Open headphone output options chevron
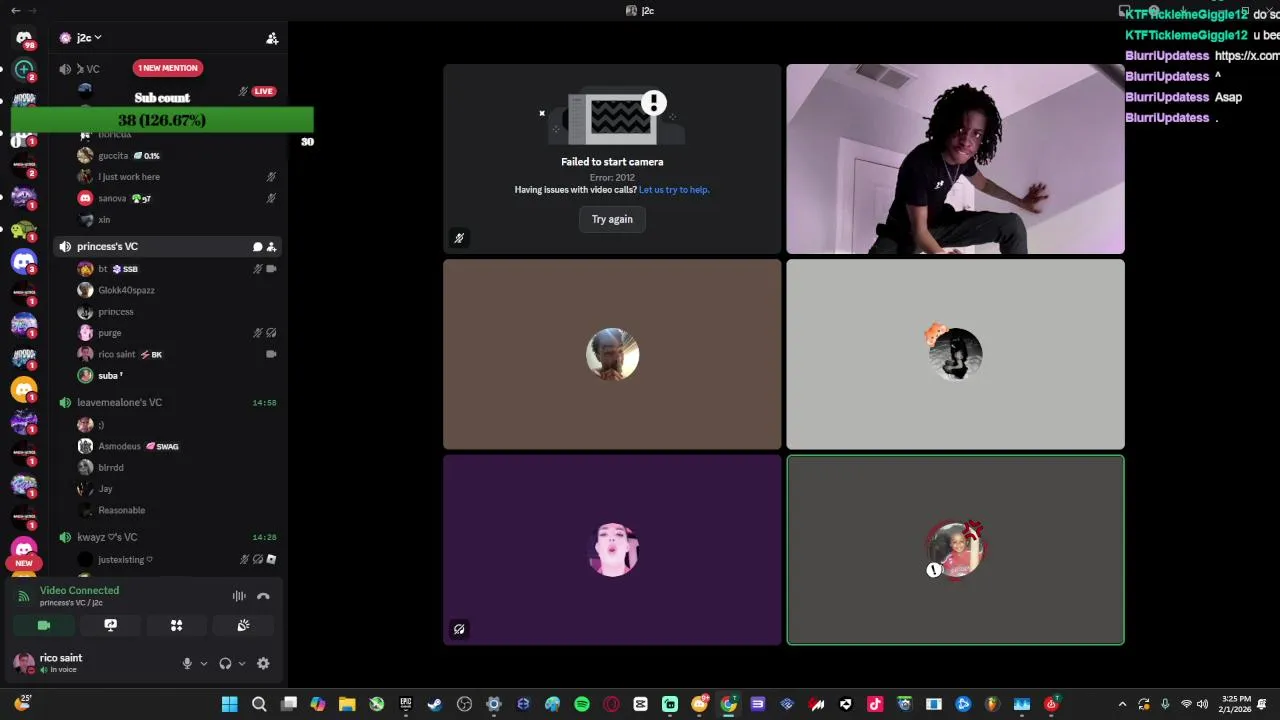 pyautogui.click(x=242, y=663)
